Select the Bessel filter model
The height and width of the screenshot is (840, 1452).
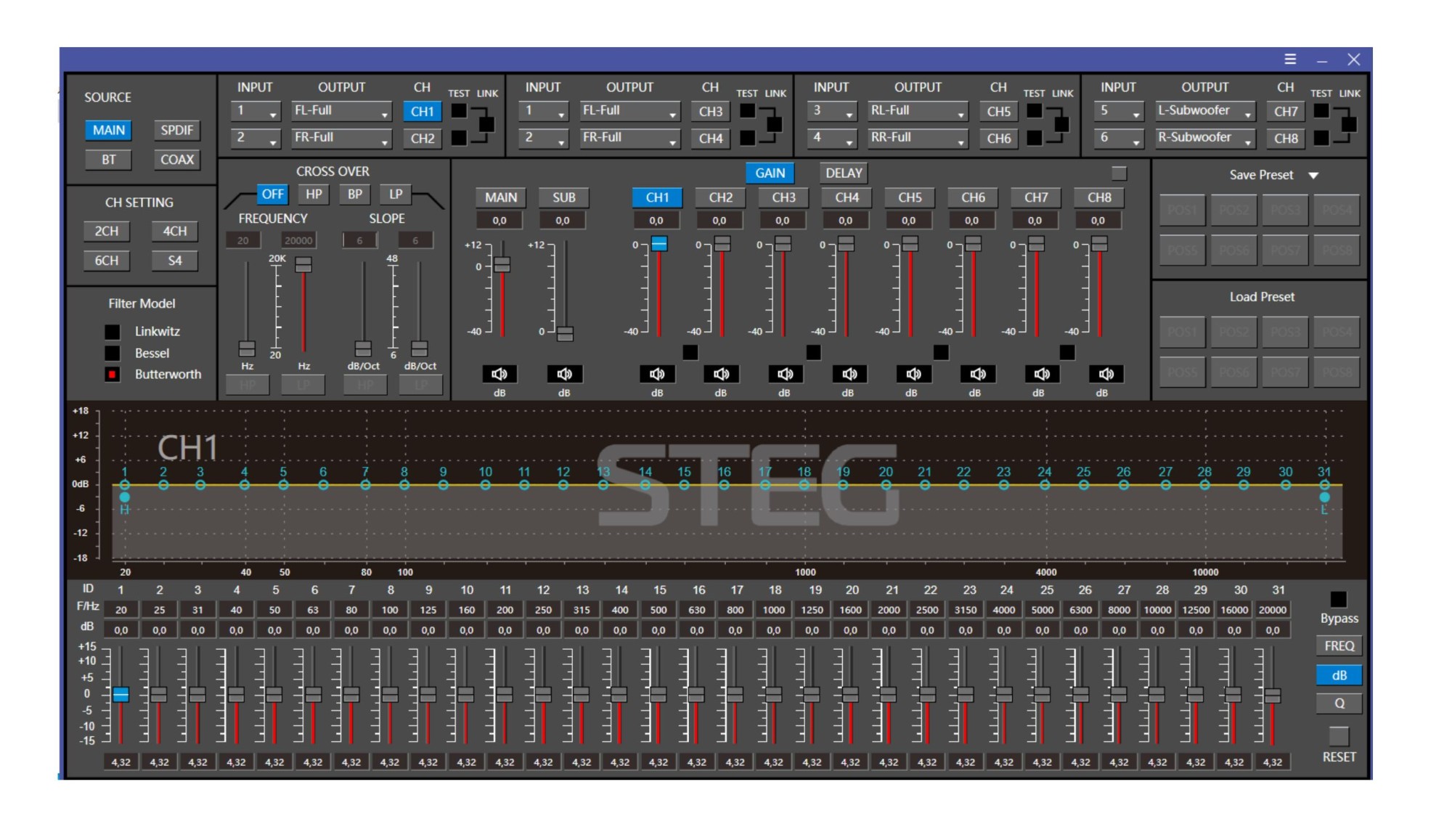(x=113, y=354)
